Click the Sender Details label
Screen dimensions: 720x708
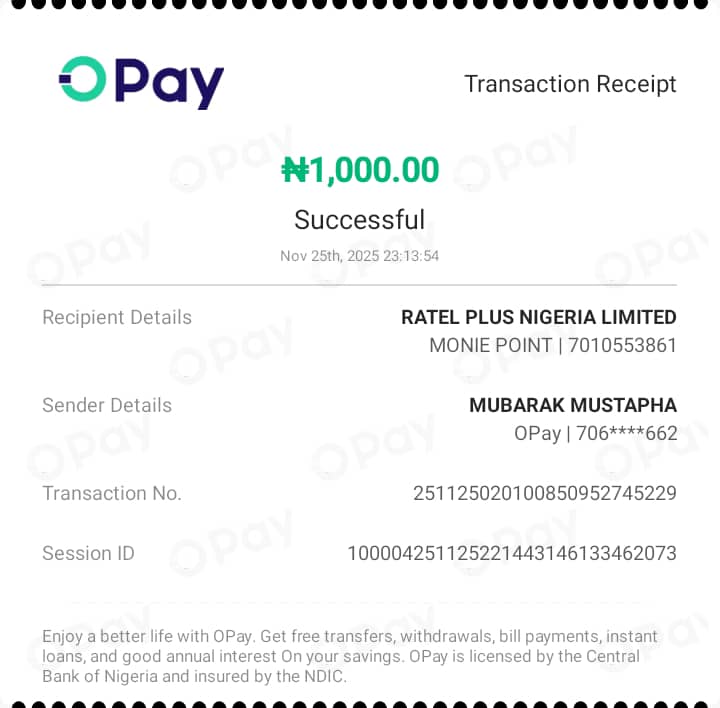[107, 405]
